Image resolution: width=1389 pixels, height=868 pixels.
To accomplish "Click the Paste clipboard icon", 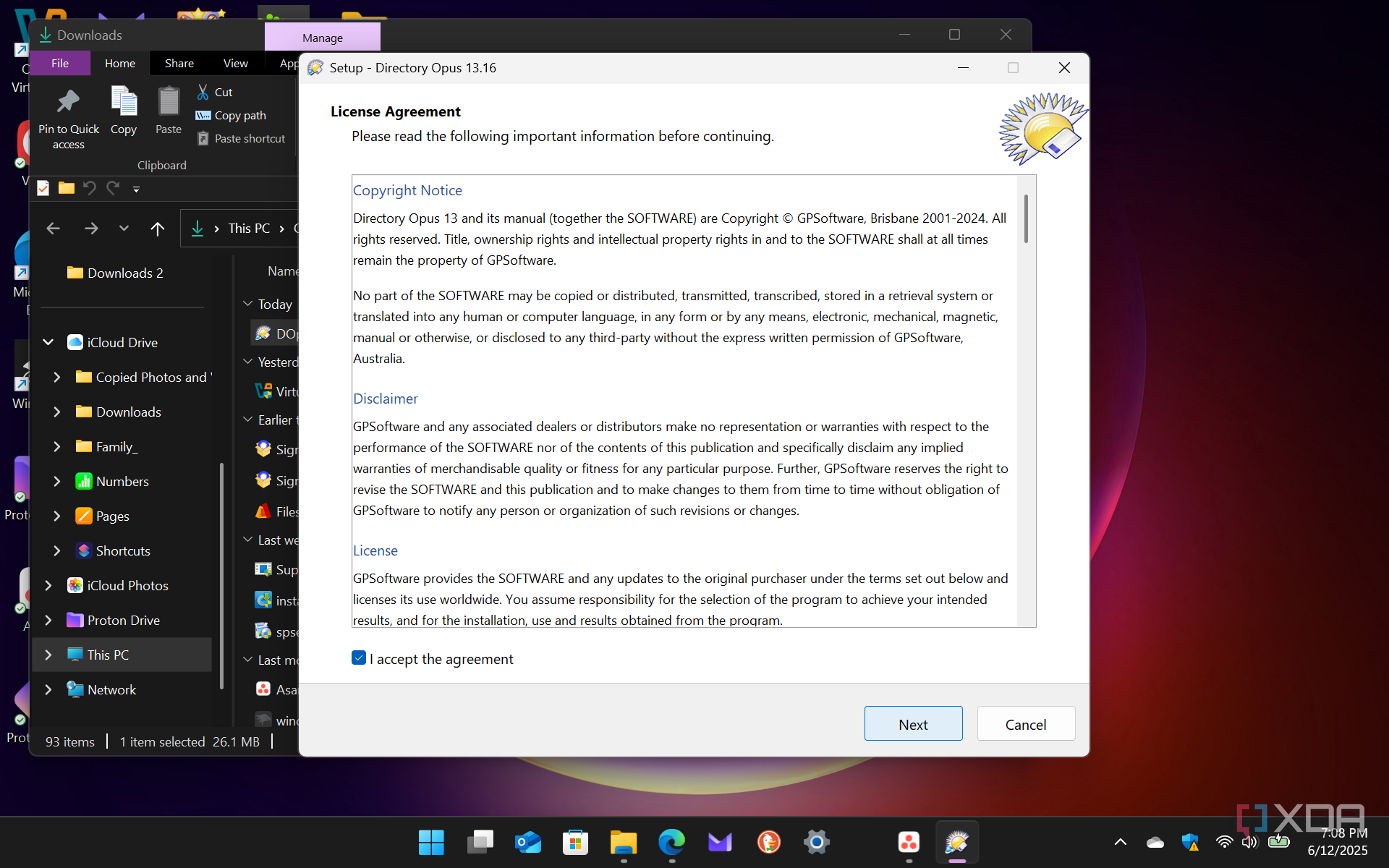I will point(169,102).
